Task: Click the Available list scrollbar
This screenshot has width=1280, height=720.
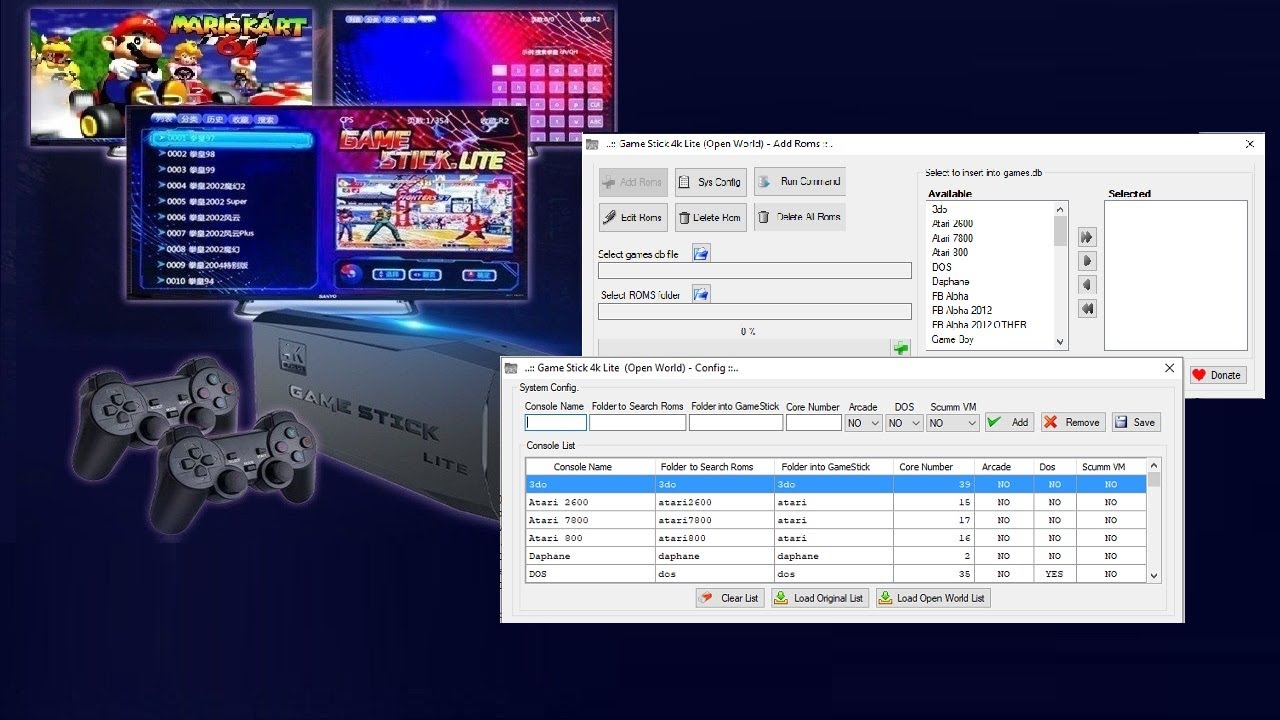Action: pos(1060,275)
